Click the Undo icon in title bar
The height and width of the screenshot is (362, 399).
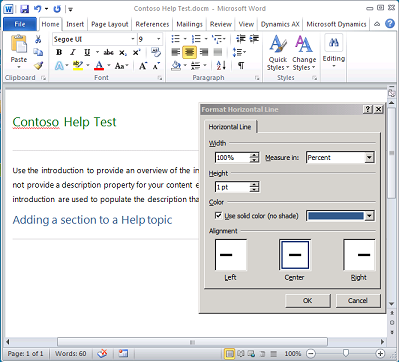(x=38, y=9)
